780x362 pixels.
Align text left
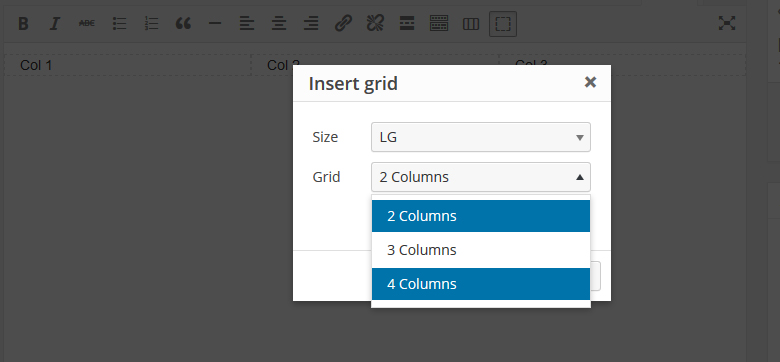tap(247, 23)
